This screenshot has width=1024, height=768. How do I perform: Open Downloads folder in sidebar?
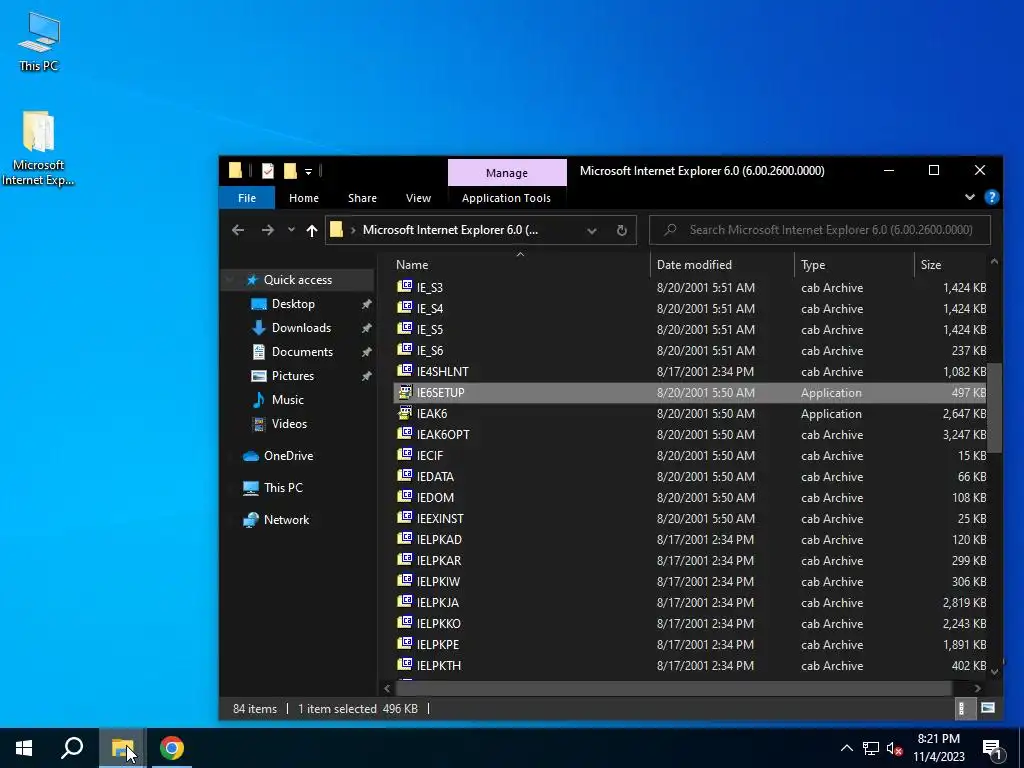point(301,328)
